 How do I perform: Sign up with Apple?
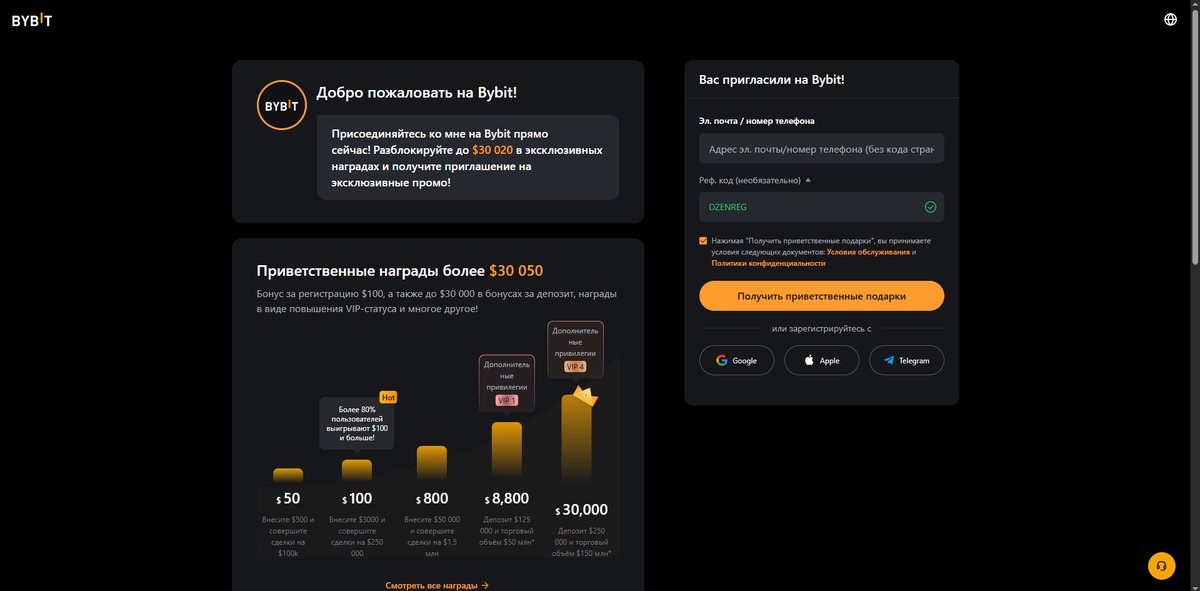coord(821,360)
